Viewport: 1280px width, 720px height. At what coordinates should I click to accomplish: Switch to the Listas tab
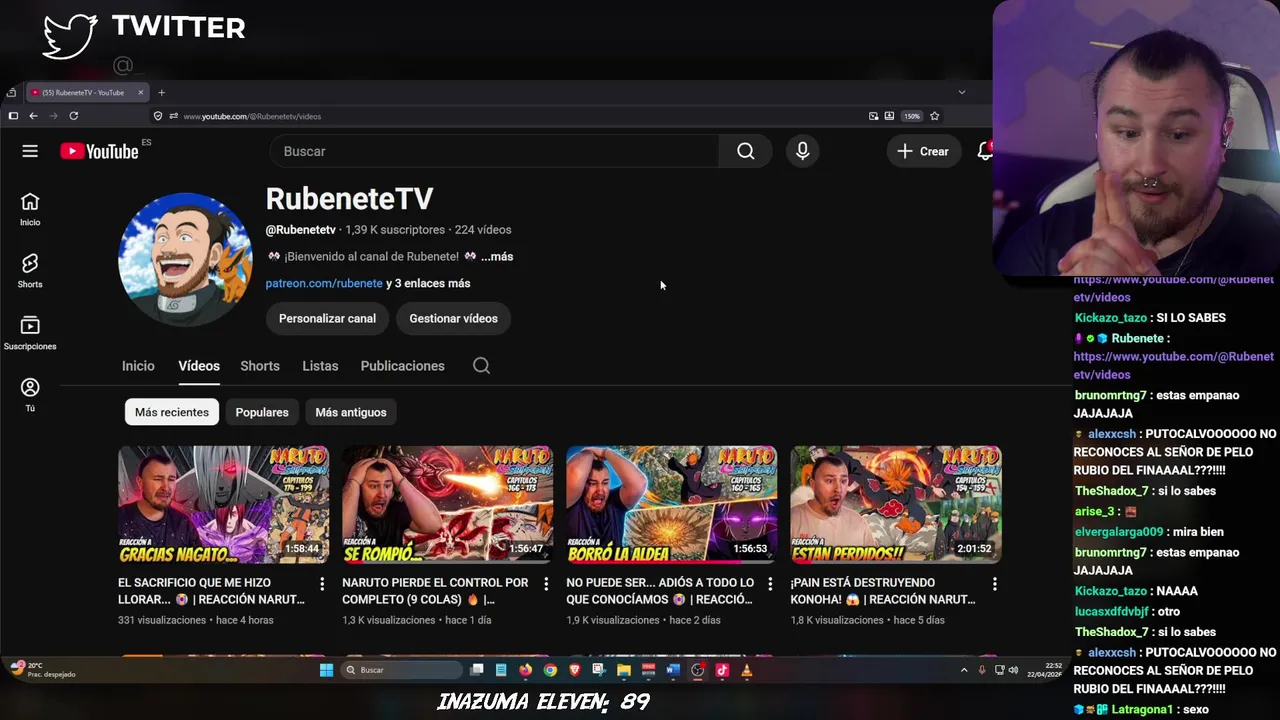click(320, 366)
